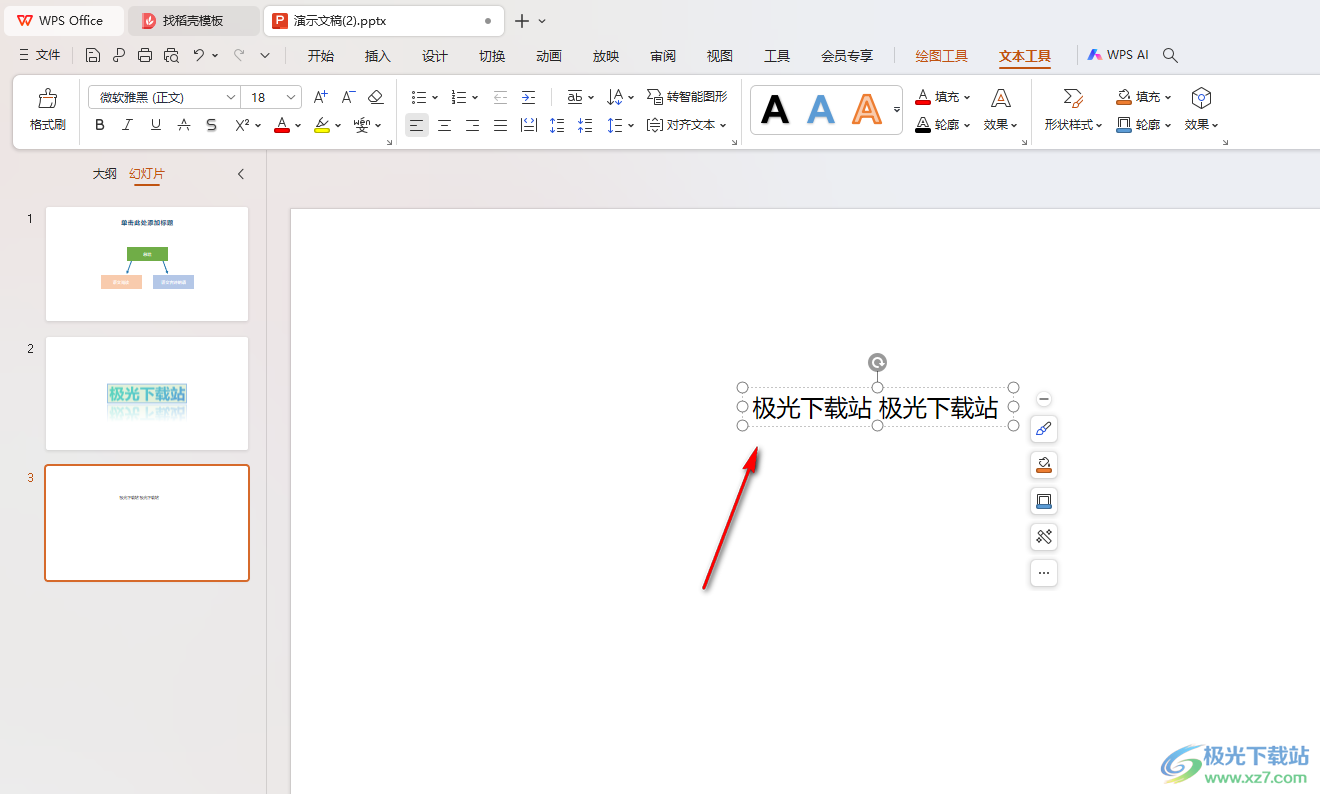
Task: Switch to the 找稻壳模板 tab
Action: point(193,20)
